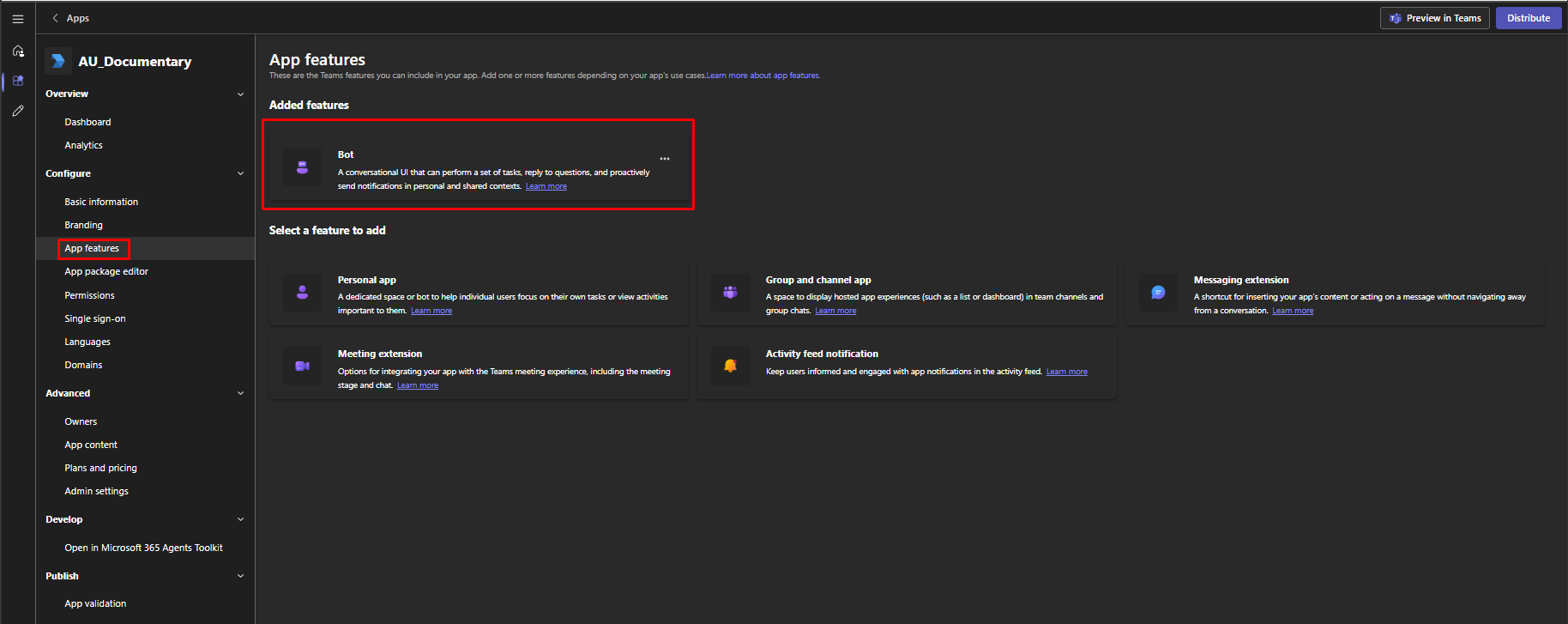Click the Meeting extension camera icon
This screenshot has height=624, width=1568.
click(302, 367)
